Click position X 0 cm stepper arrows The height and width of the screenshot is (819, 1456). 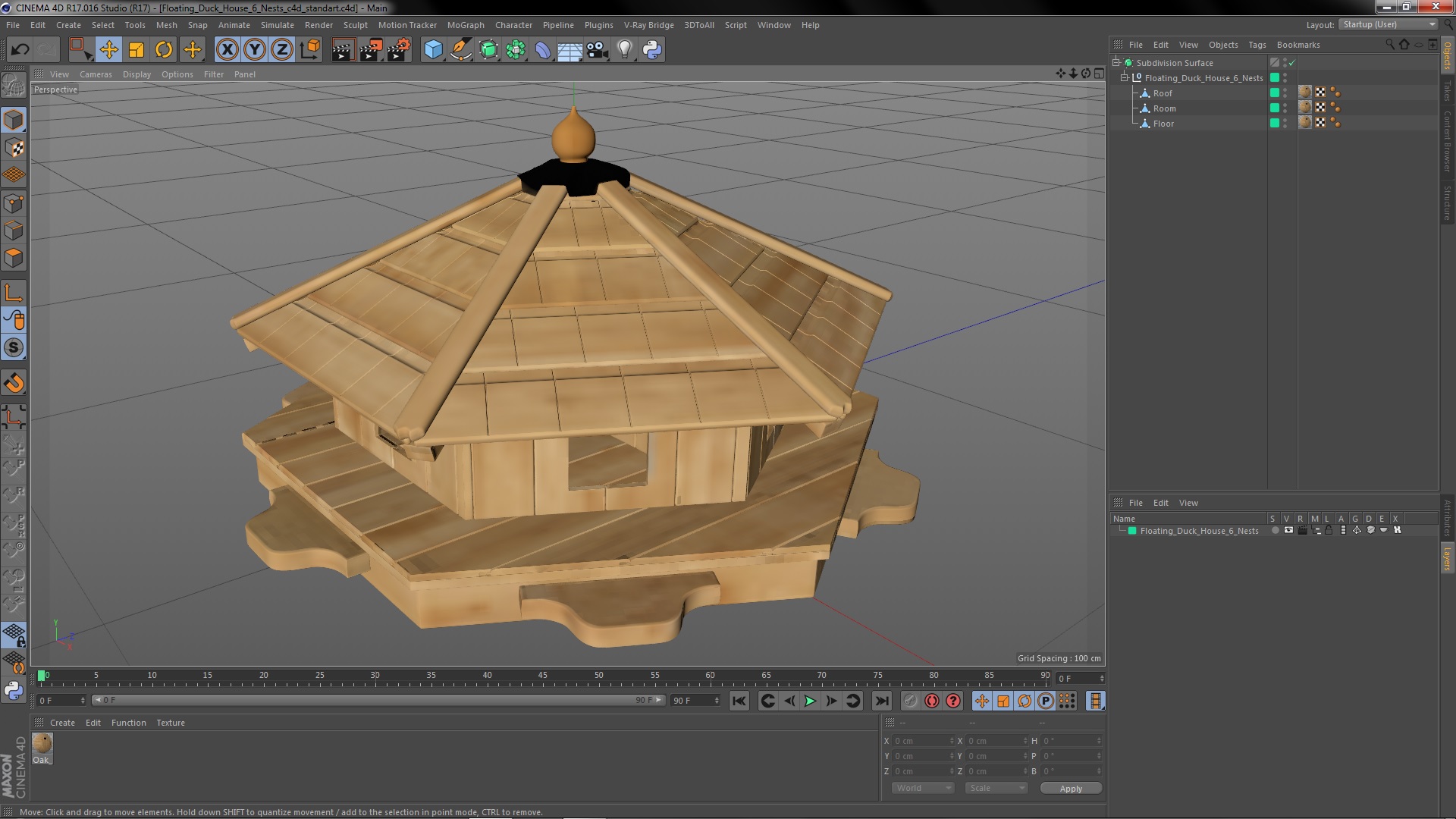click(x=952, y=741)
